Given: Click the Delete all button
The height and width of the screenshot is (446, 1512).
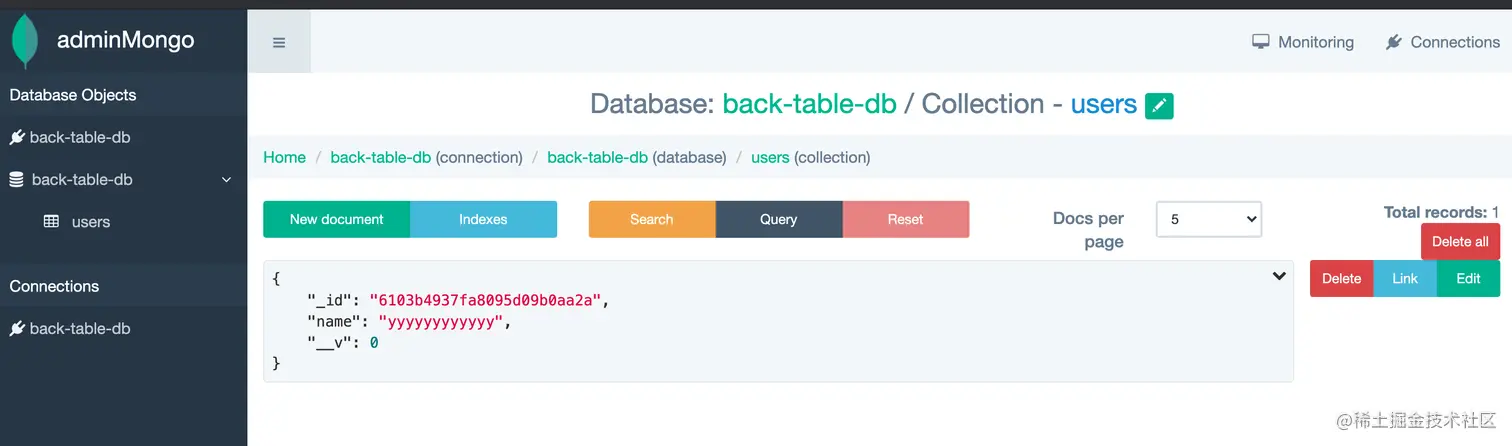Looking at the screenshot, I should 1460,241.
